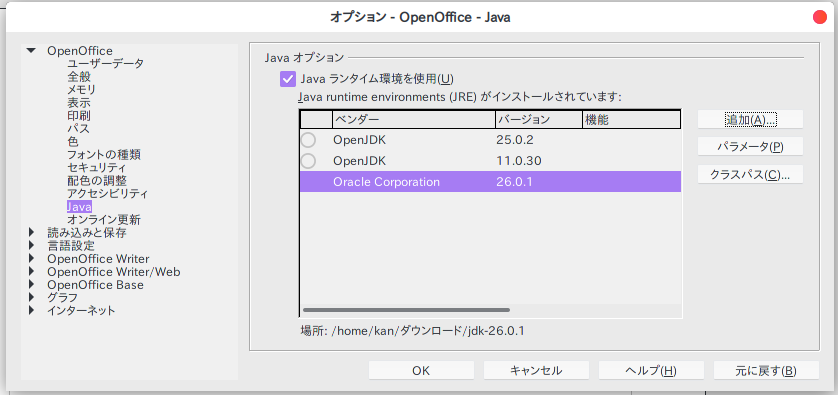
Task: Open the 印刷 settings page
Action: coord(79,115)
